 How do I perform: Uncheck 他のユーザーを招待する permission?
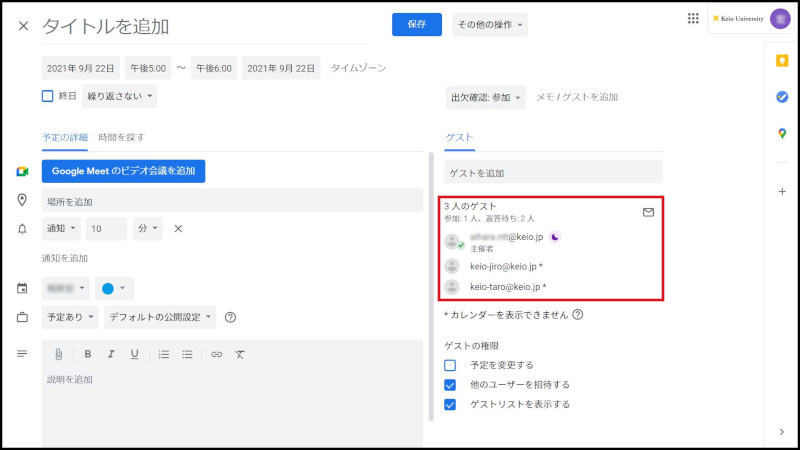click(450, 385)
